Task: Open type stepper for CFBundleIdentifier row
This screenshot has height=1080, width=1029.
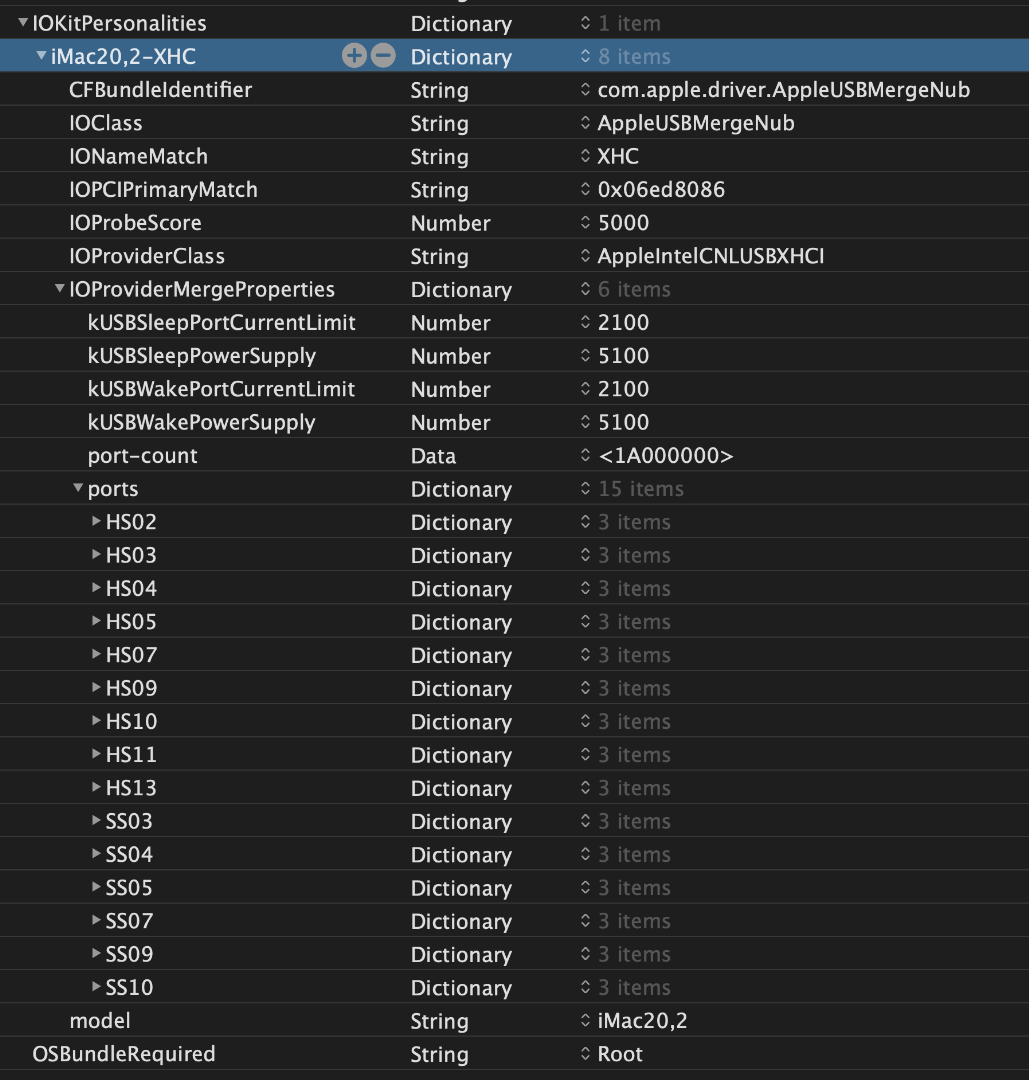Action: (x=585, y=90)
